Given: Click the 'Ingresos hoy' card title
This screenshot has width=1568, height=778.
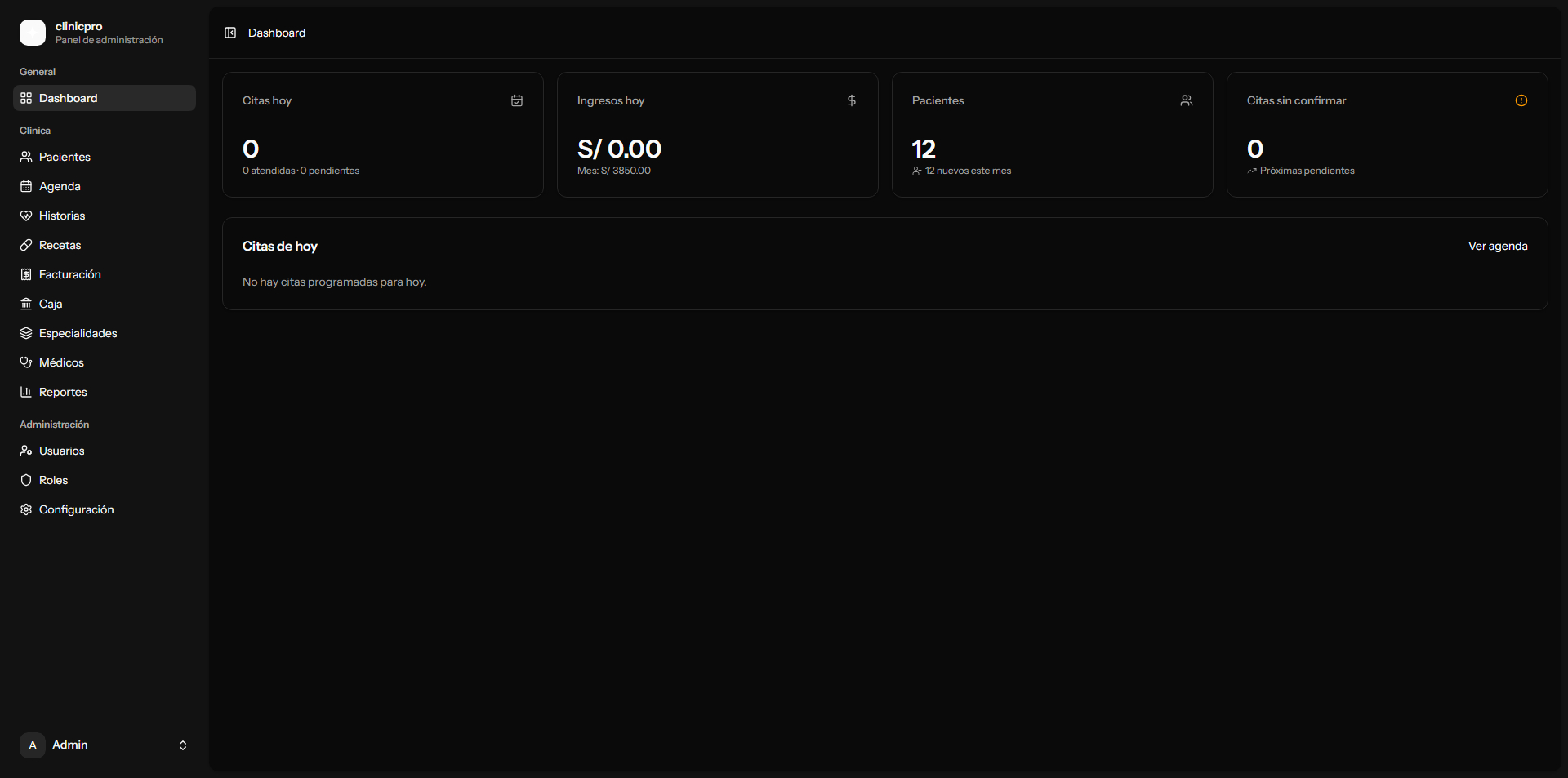Looking at the screenshot, I should (x=611, y=100).
